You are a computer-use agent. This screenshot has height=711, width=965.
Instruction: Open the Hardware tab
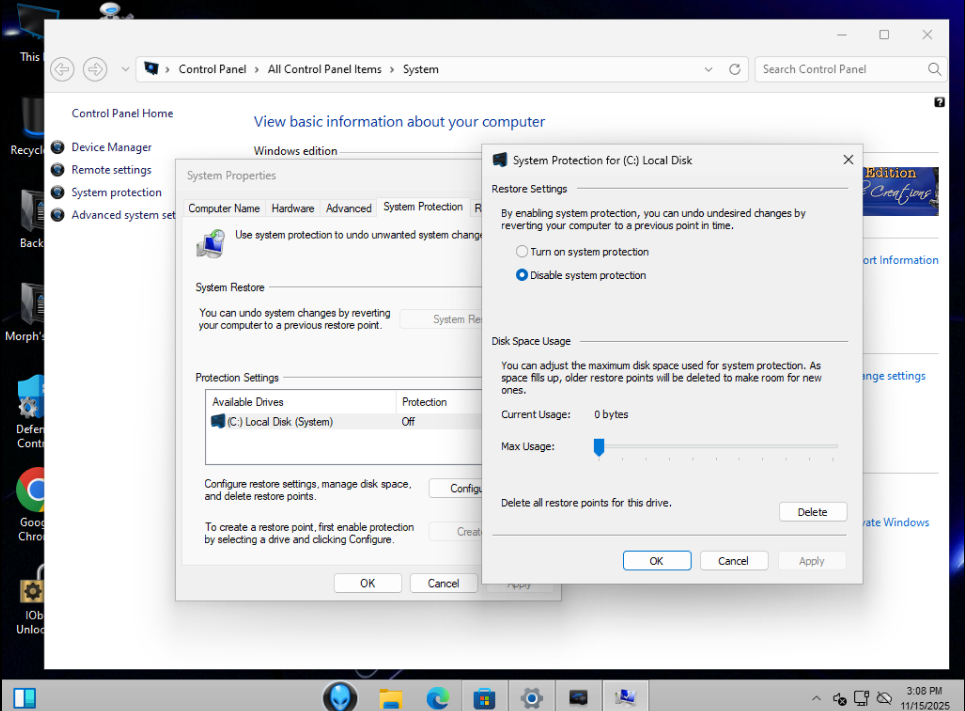293,208
